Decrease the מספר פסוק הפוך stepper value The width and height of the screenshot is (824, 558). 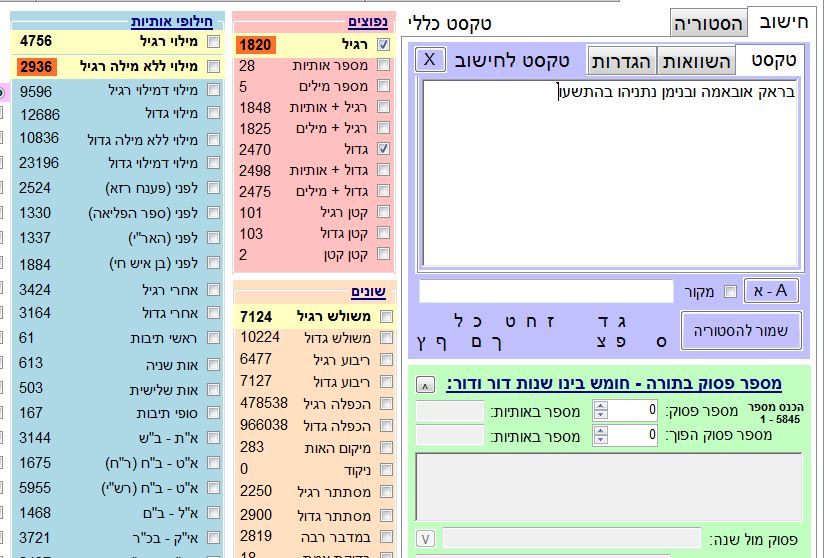pos(600,440)
